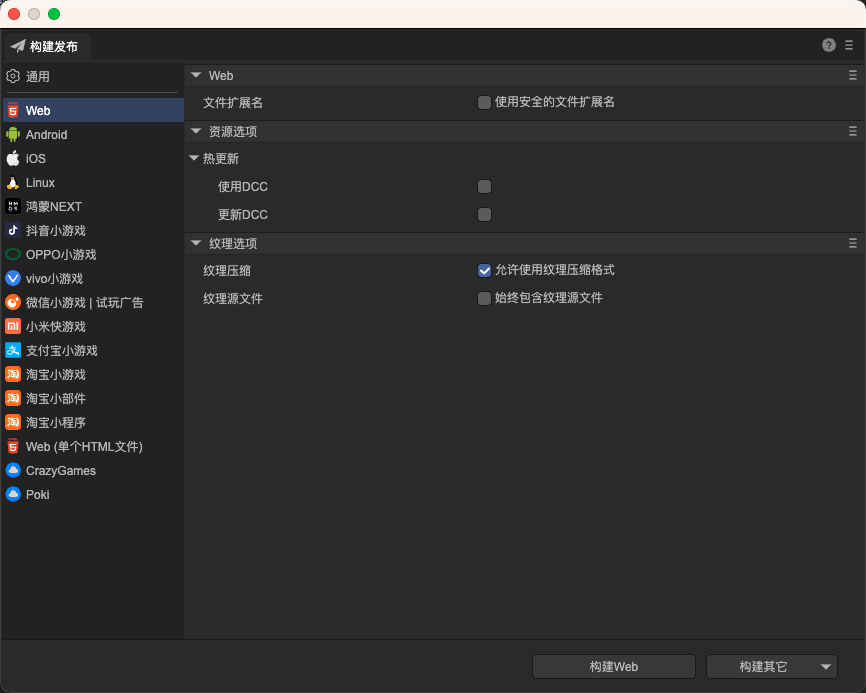Screen dimensions: 866x693
Task: Click the CrazyGames cloud icon
Action: (x=13, y=470)
